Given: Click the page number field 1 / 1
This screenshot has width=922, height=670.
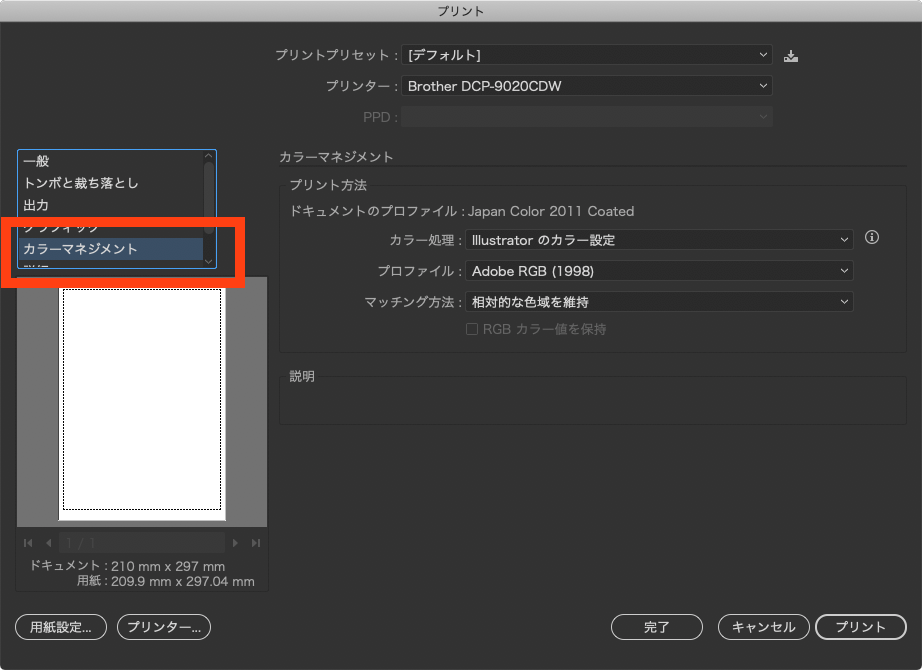Looking at the screenshot, I should point(142,543).
